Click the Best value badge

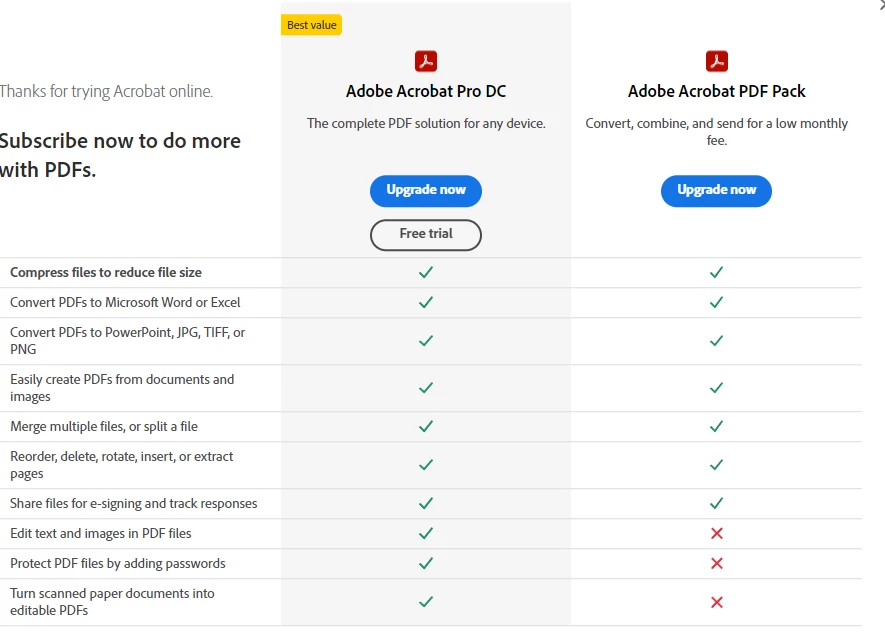click(x=311, y=25)
